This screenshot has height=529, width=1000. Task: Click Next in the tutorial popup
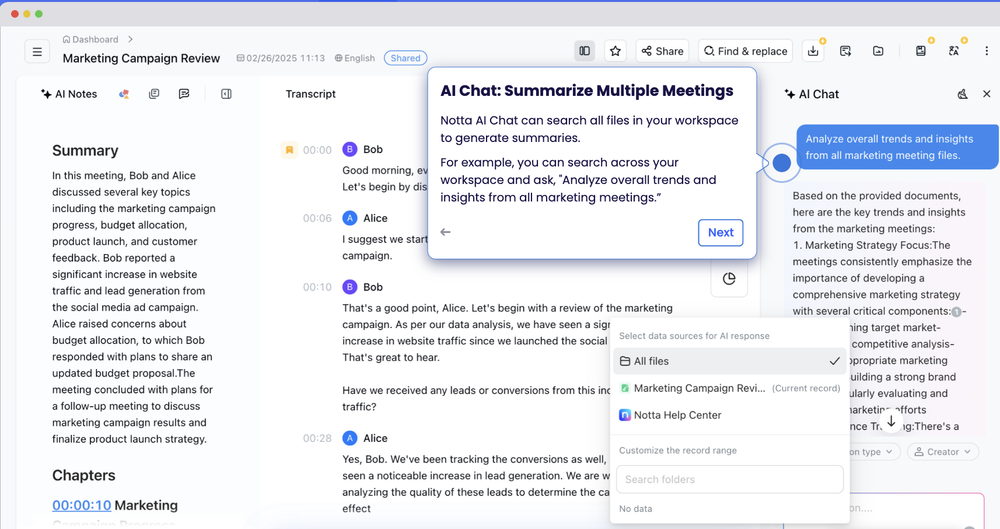pos(721,233)
